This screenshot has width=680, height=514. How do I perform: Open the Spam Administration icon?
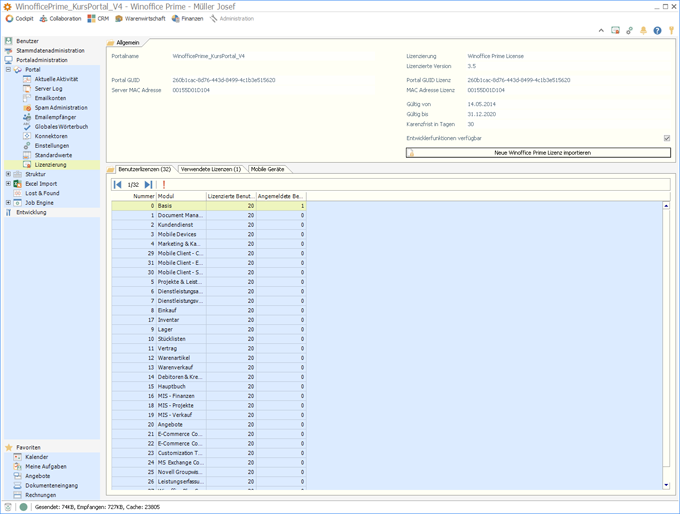click(27, 108)
